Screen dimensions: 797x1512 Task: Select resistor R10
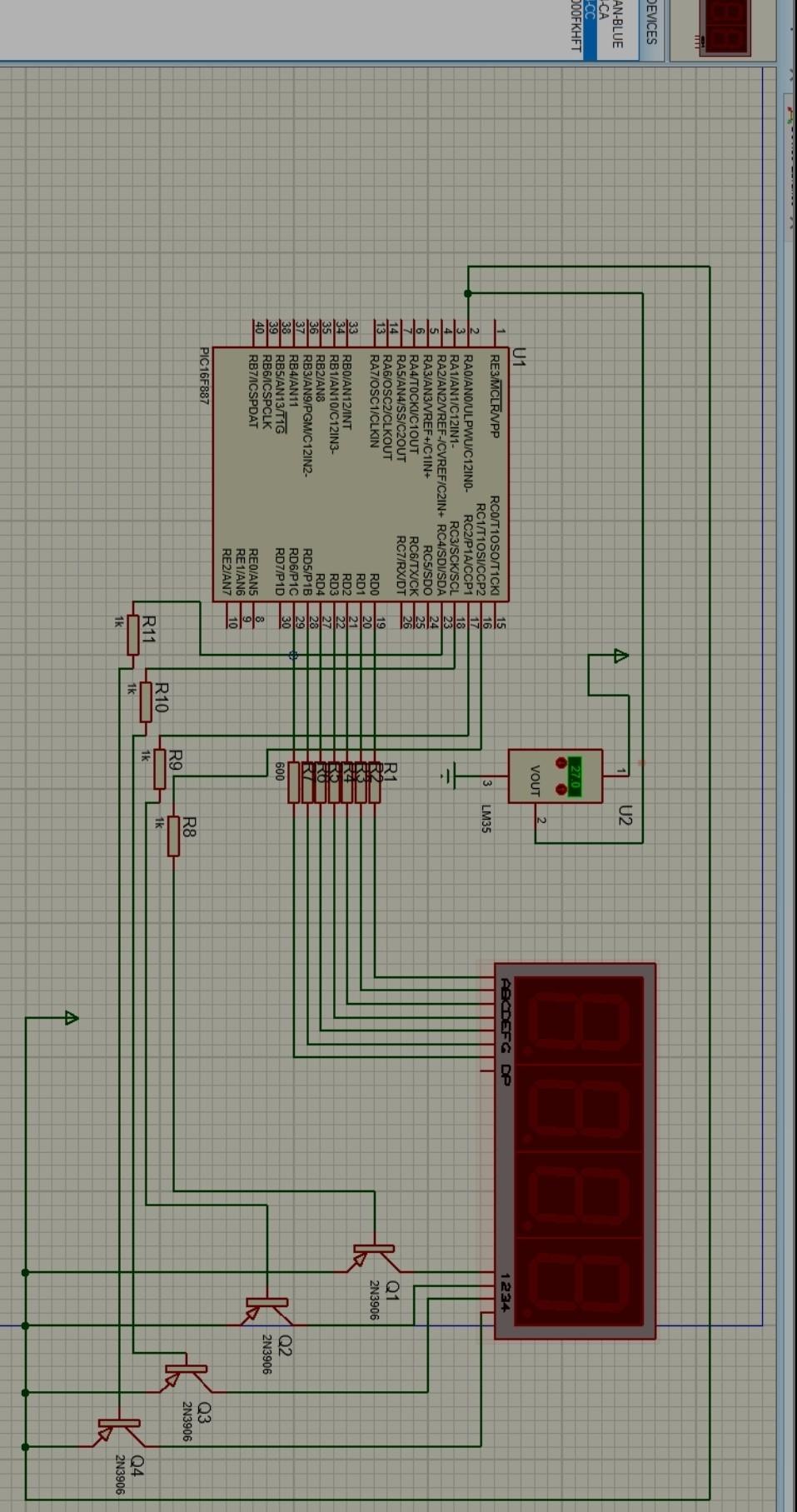(147, 701)
